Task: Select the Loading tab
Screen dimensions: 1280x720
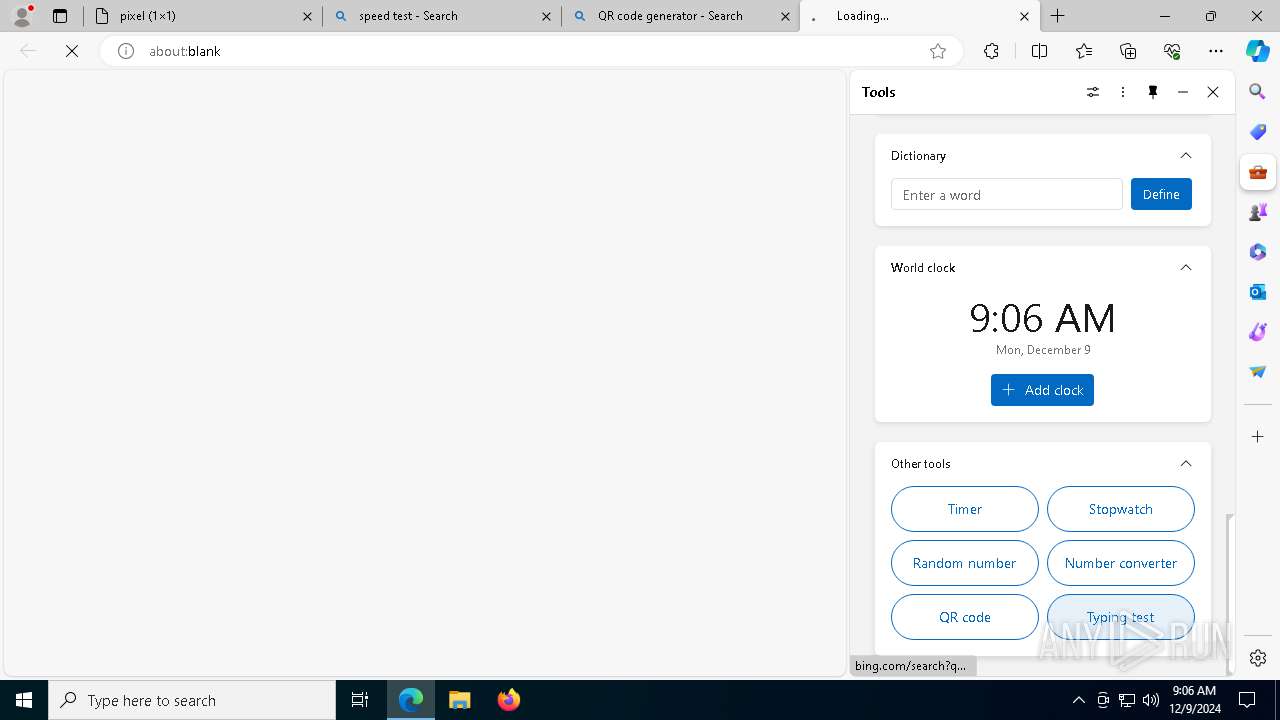Action: pos(920,16)
